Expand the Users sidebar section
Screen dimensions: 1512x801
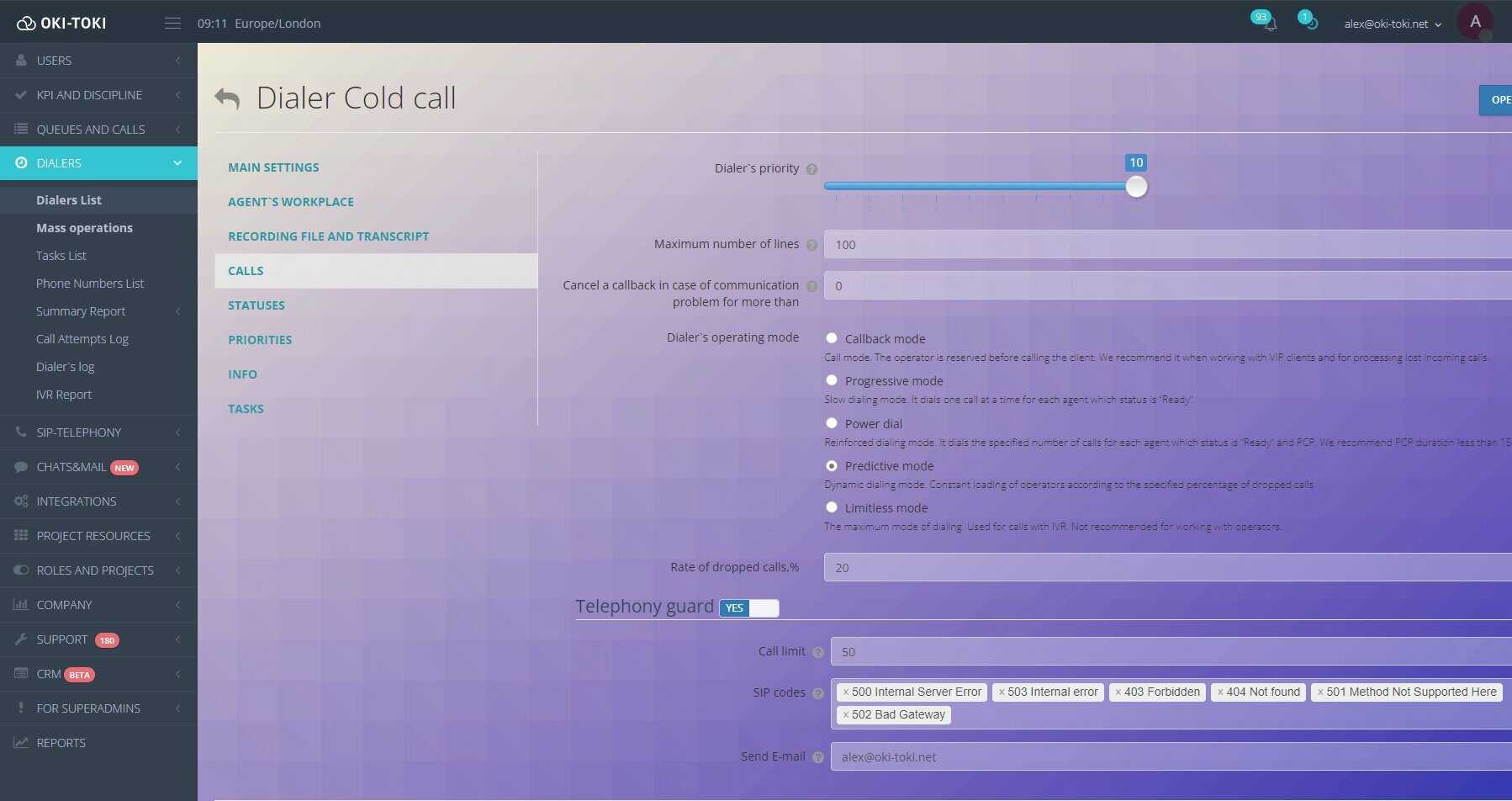point(178,61)
